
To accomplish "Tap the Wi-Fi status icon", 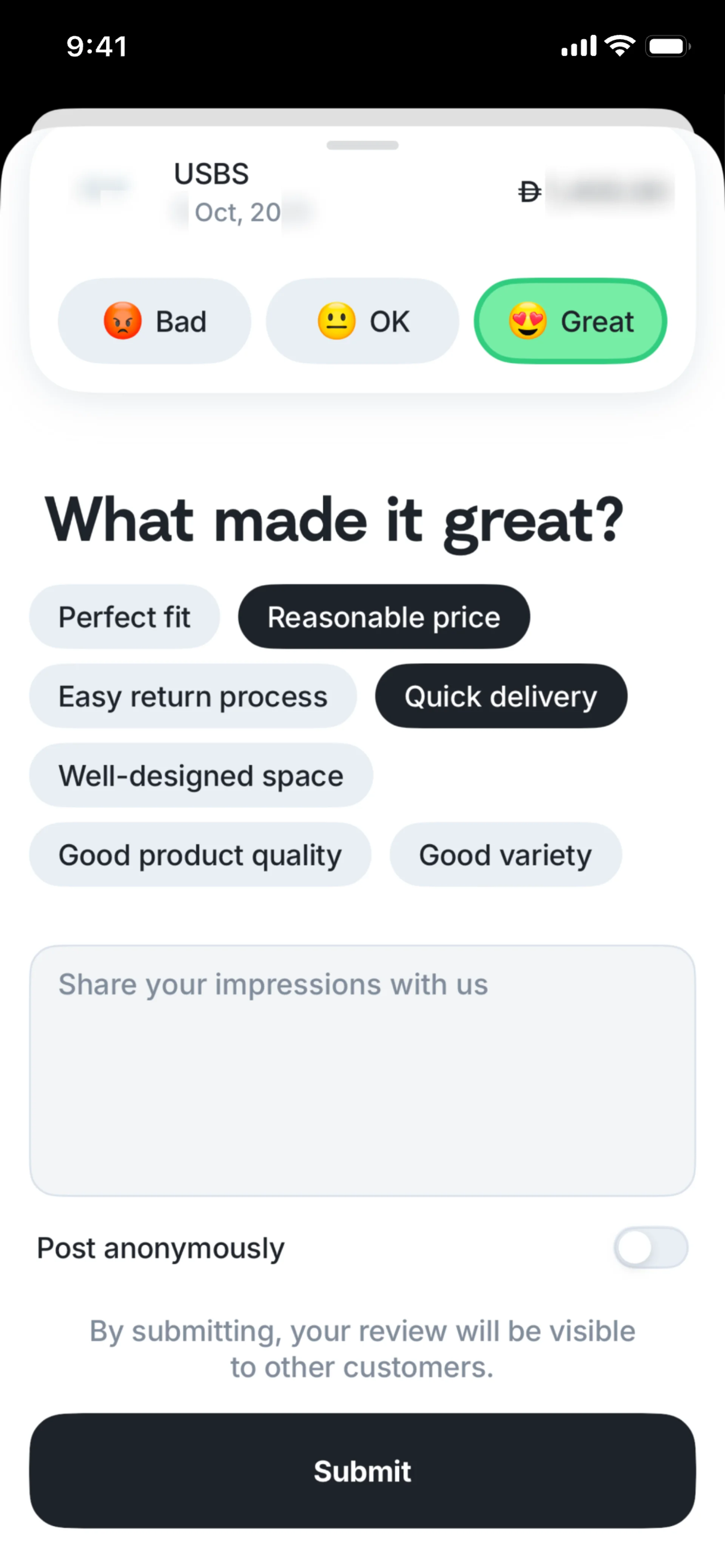I will pos(620,46).
